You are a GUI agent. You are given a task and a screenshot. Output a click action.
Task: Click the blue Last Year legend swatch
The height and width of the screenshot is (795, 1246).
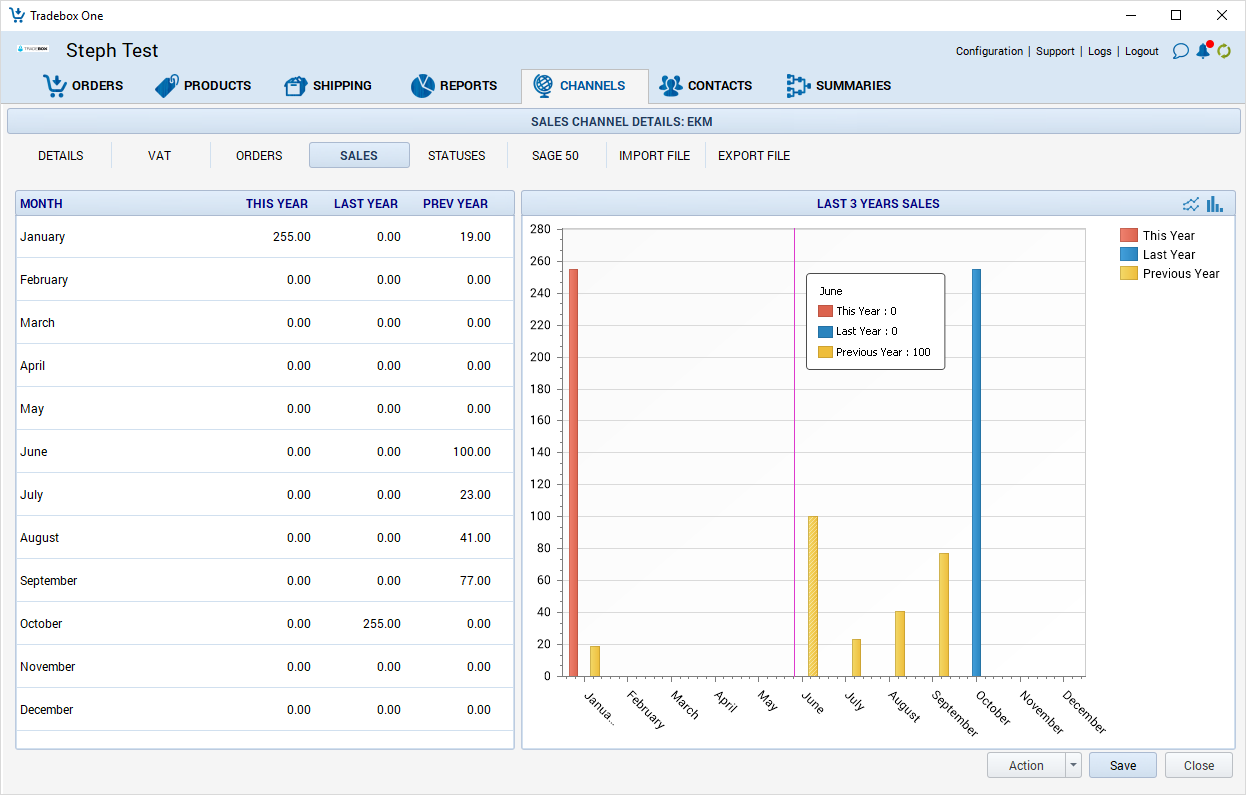[x=1129, y=255]
